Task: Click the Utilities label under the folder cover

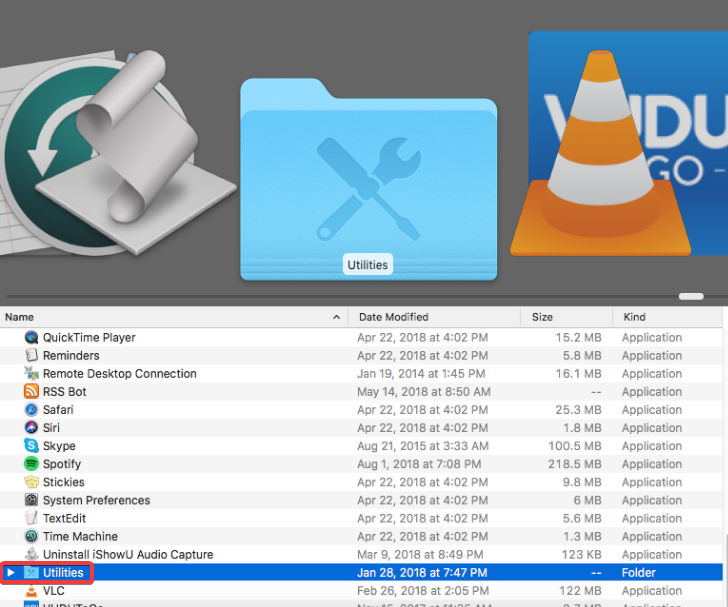Action: [368, 265]
